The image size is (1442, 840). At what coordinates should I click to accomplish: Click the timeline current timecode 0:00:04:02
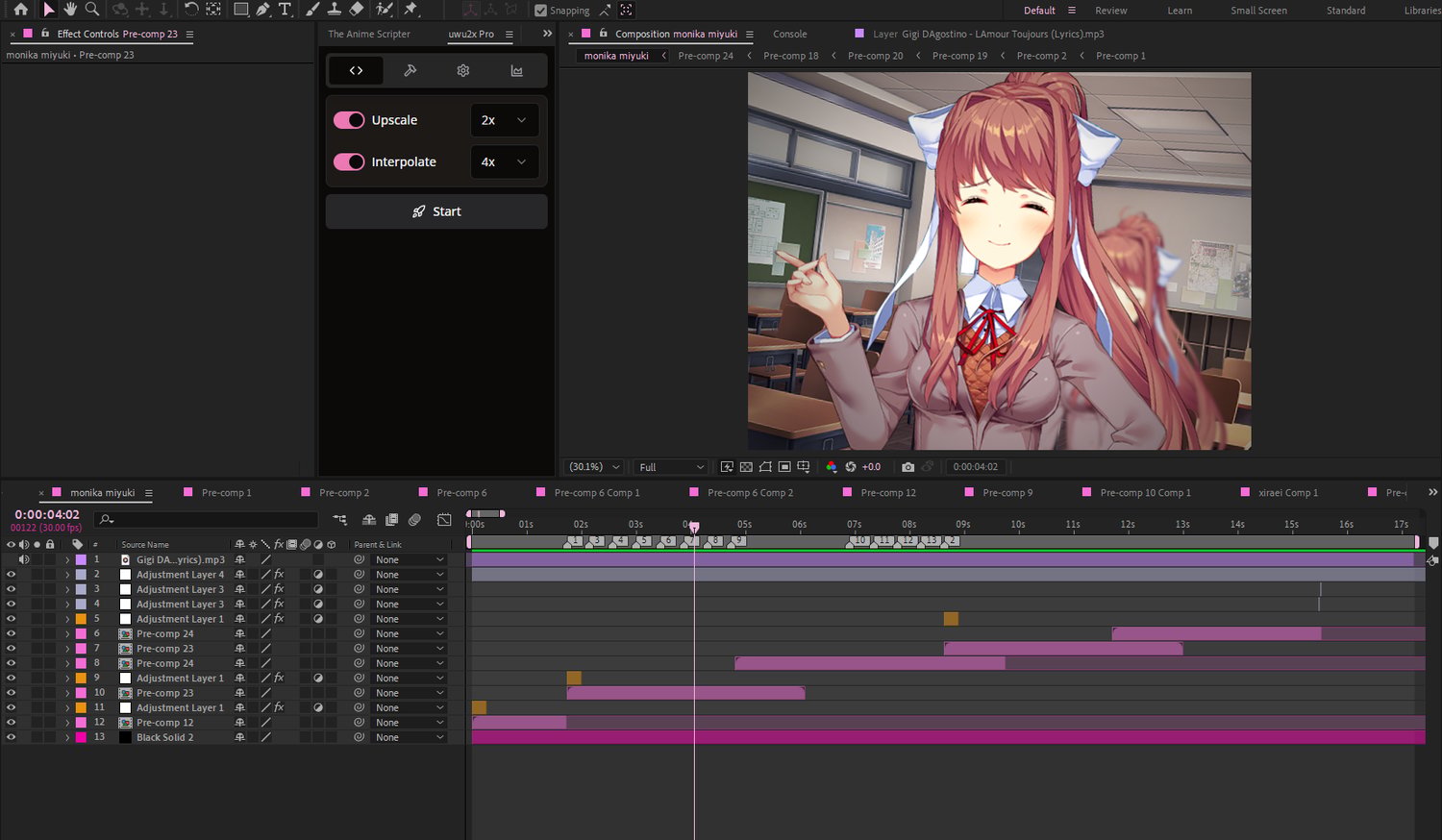47,514
